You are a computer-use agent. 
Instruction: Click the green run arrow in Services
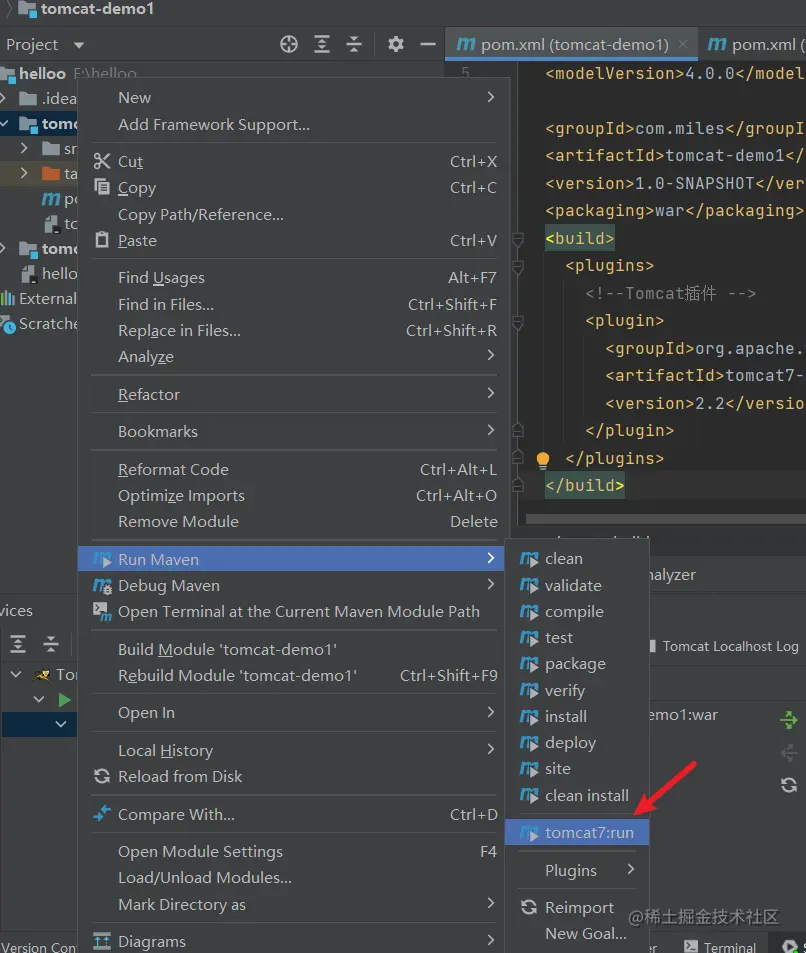pyautogui.click(x=64, y=700)
